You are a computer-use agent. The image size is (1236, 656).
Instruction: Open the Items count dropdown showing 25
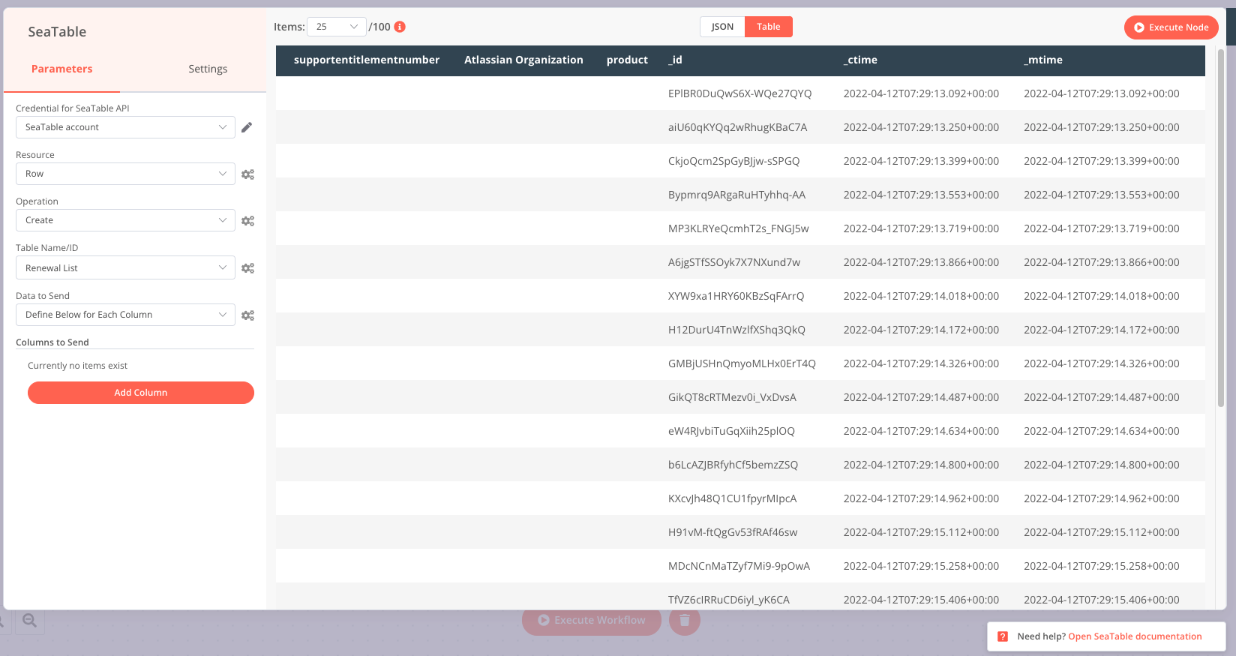click(332, 26)
